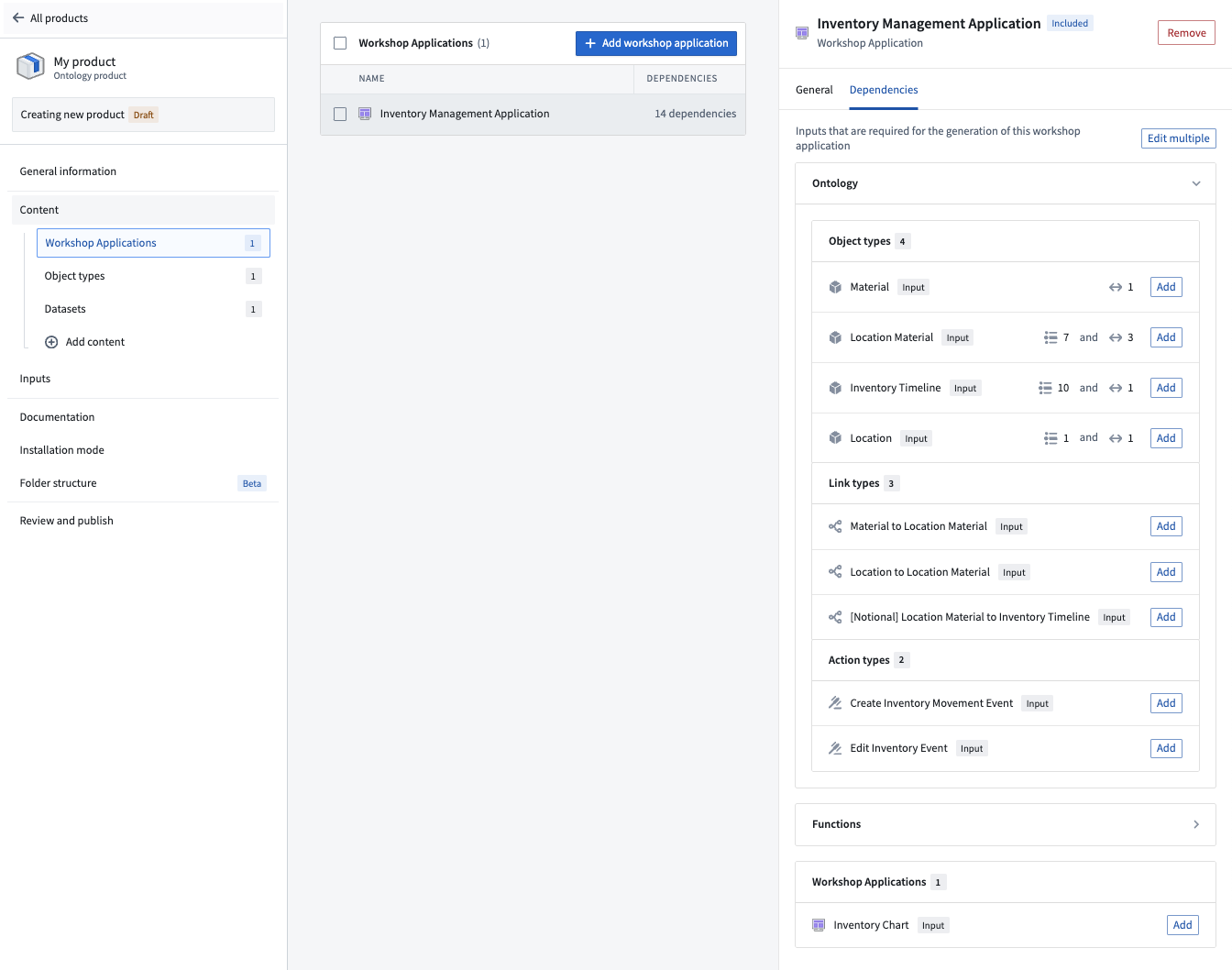Click the back arrow beside All products
Screen dimensions: 1232x970
click(x=18, y=18)
